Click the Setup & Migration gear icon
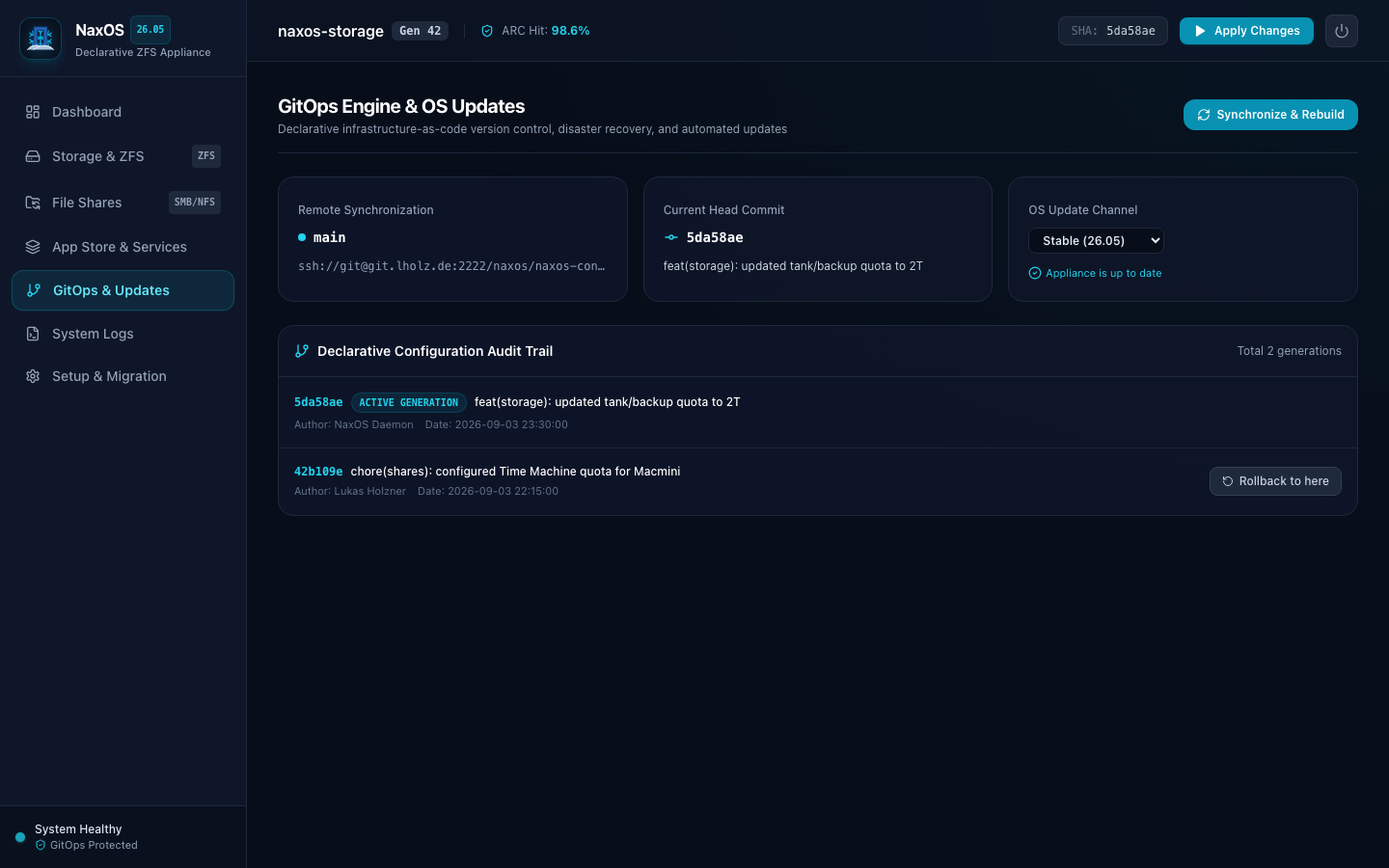 [33, 376]
